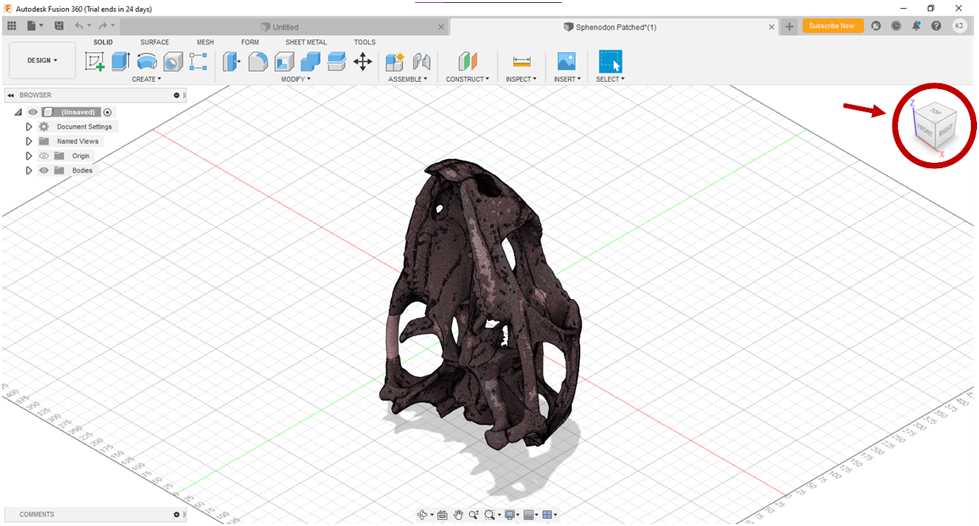Select the Move/Copy tool
The width and height of the screenshot is (979, 526).
coord(363,61)
